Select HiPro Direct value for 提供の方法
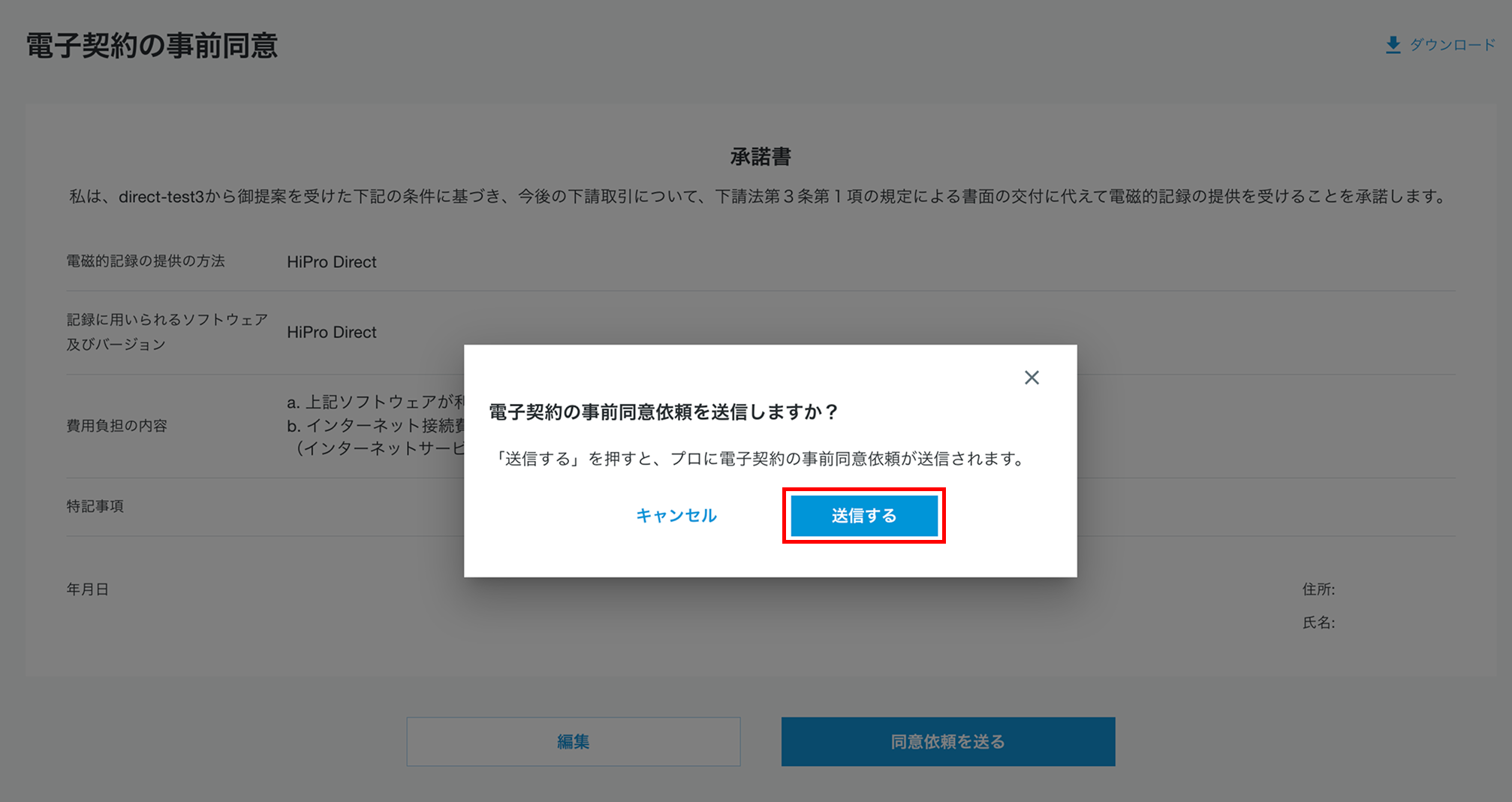 (x=332, y=262)
